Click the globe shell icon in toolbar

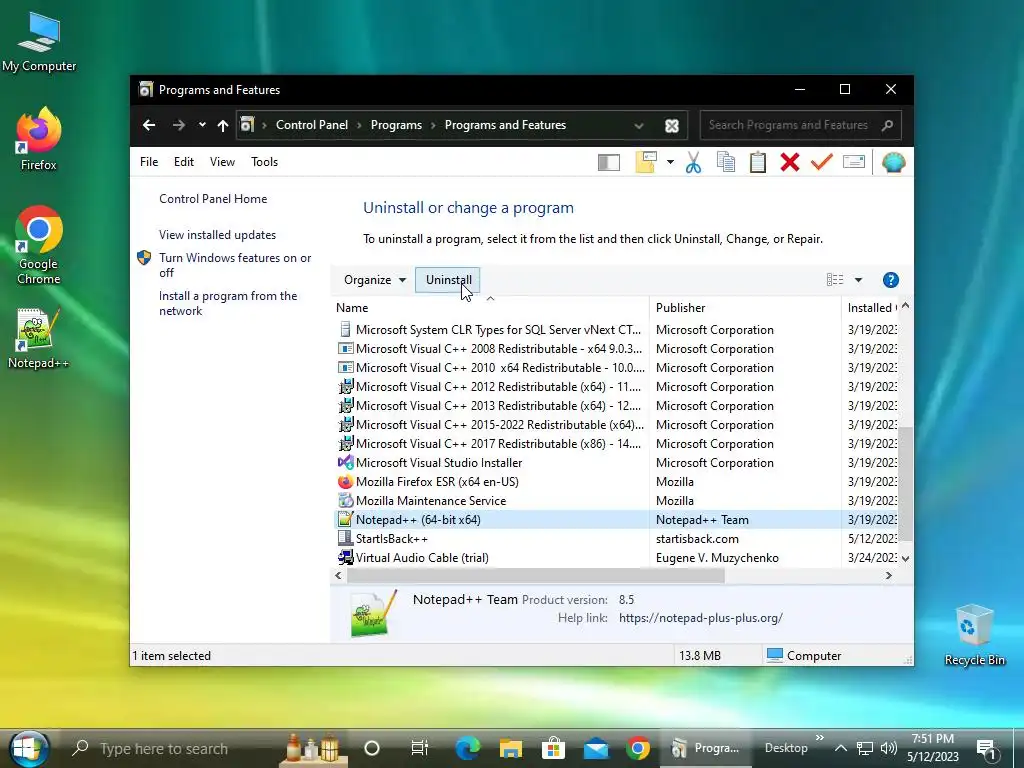point(893,162)
